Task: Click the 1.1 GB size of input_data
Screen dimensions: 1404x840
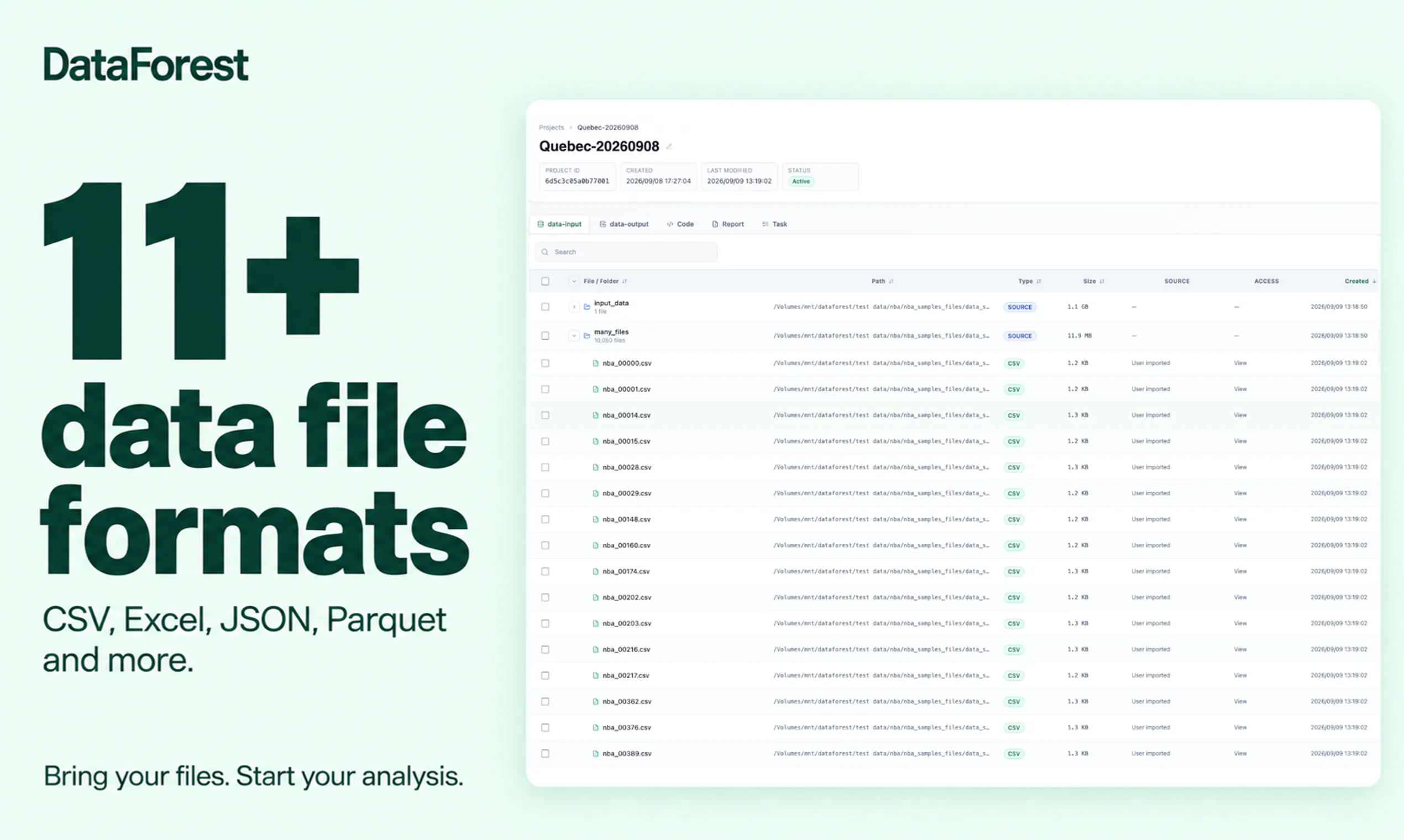Action: pyautogui.click(x=1078, y=307)
